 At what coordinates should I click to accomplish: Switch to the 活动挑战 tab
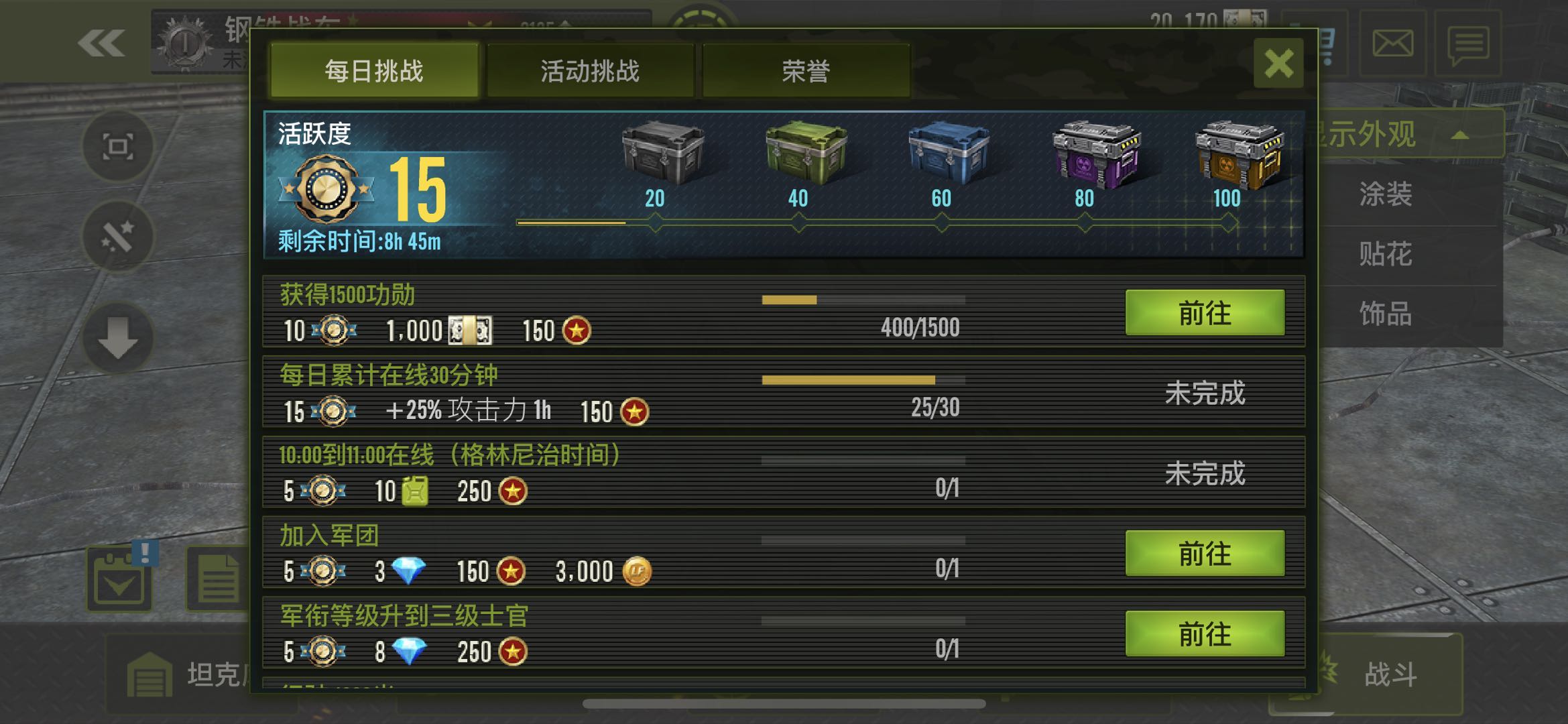click(x=590, y=70)
